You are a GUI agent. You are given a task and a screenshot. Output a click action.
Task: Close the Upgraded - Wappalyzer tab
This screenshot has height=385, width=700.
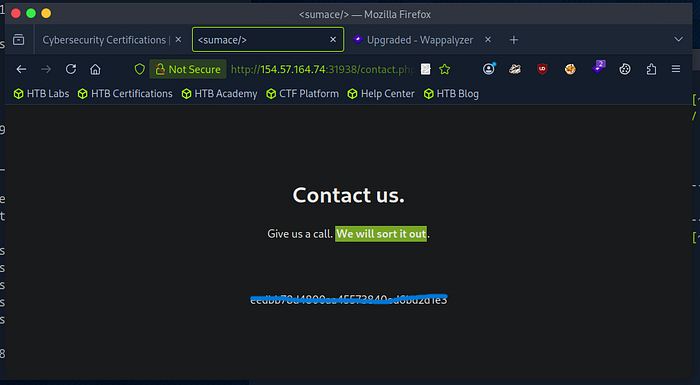tap(488, 40)
